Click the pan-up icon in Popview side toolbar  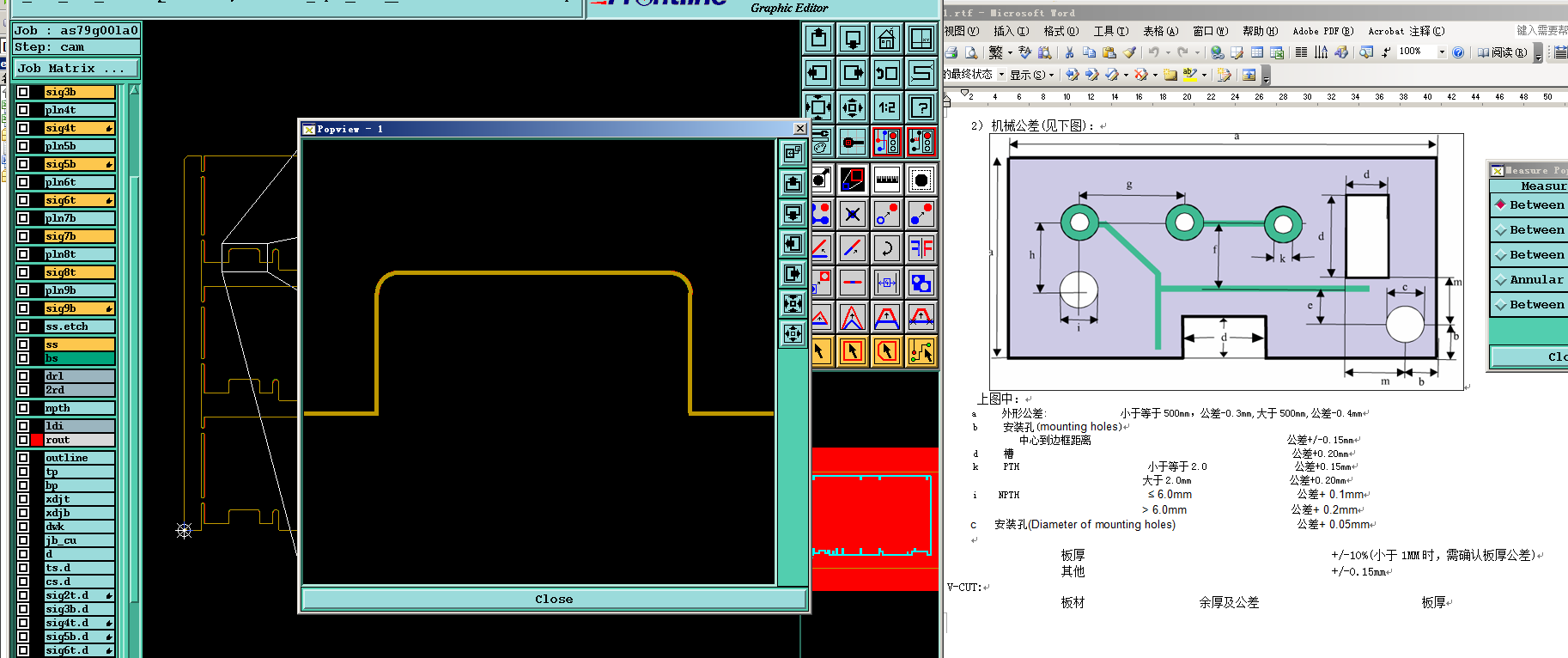pyautogui.click(x=793, y=183)
